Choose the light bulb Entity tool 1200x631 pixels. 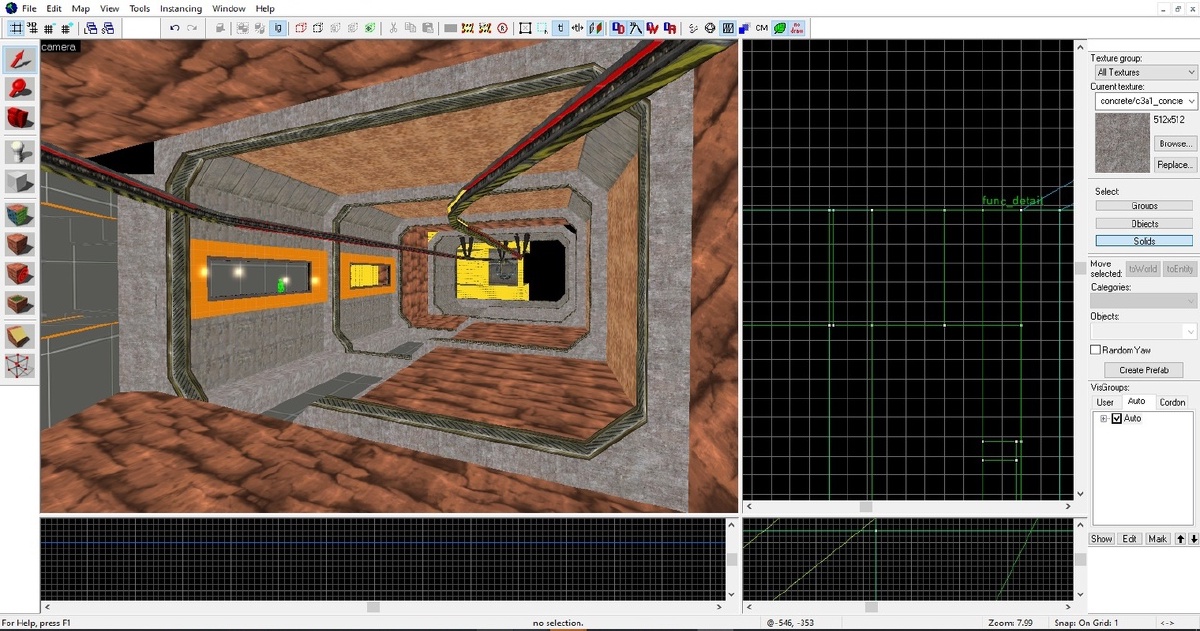pos(20,152)
